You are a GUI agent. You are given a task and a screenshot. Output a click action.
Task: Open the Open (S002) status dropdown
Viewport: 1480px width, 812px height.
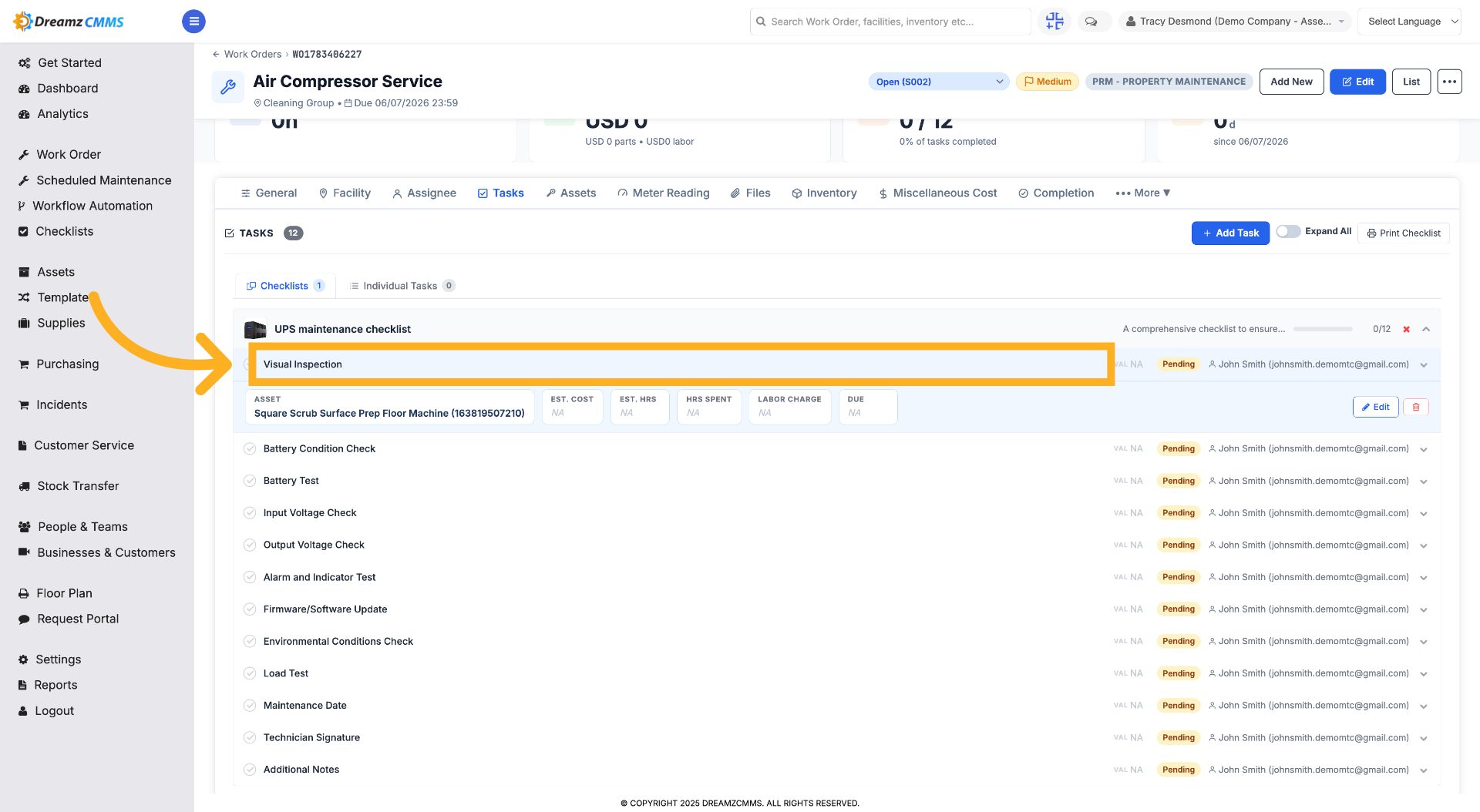(939, 82)
